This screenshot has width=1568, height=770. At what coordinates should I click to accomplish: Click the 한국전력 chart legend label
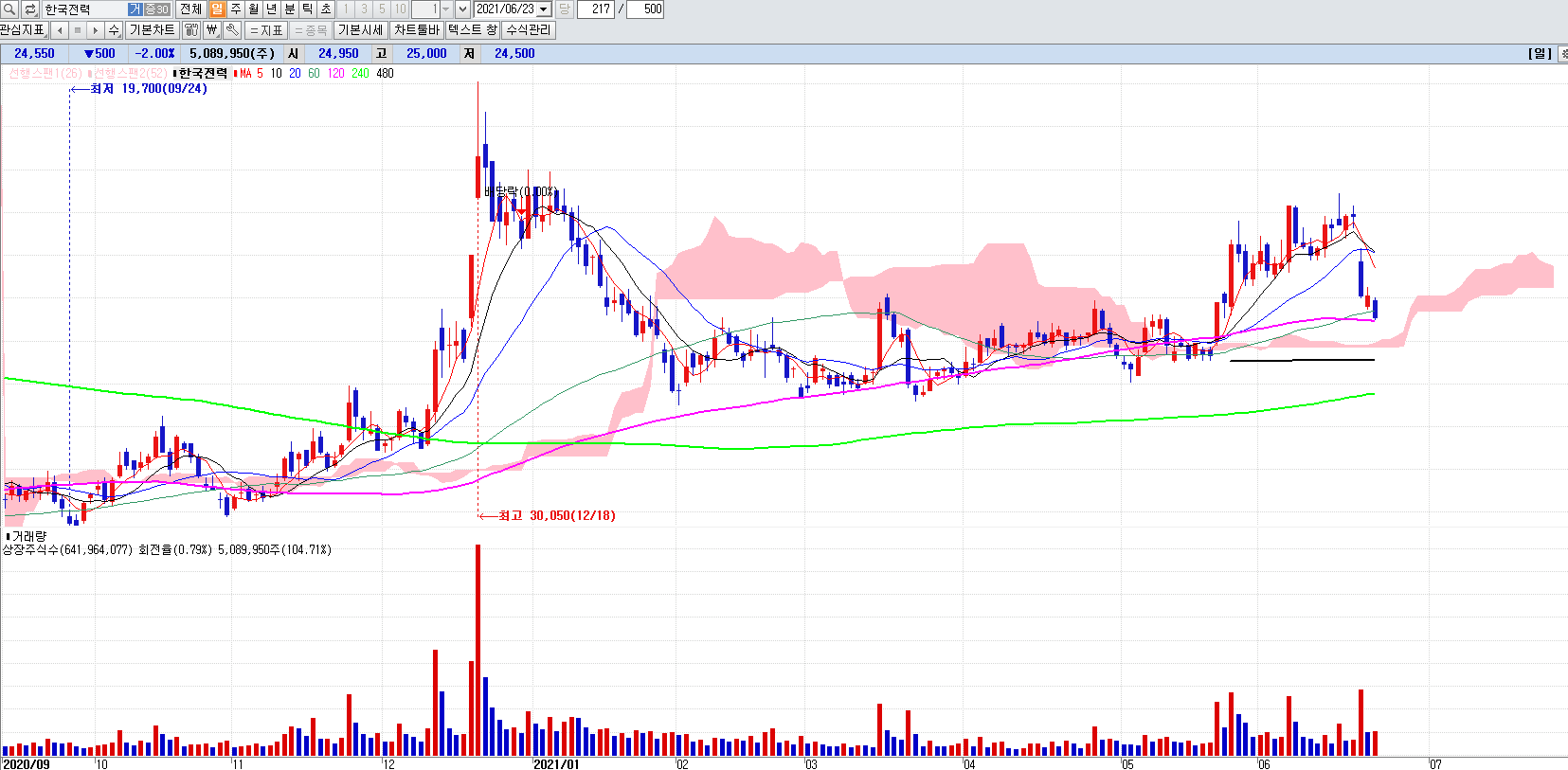point(202,73)
